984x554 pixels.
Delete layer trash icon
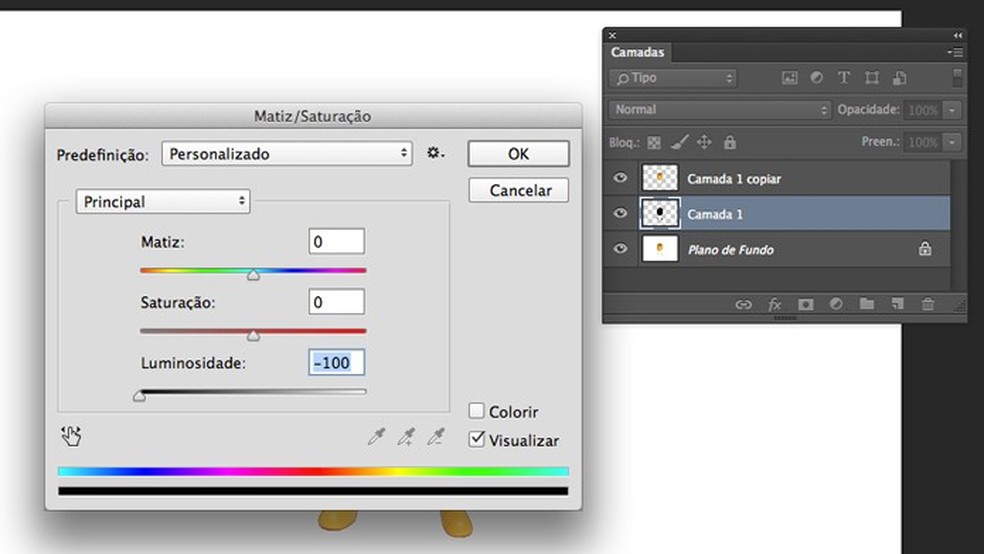[928, 304]
